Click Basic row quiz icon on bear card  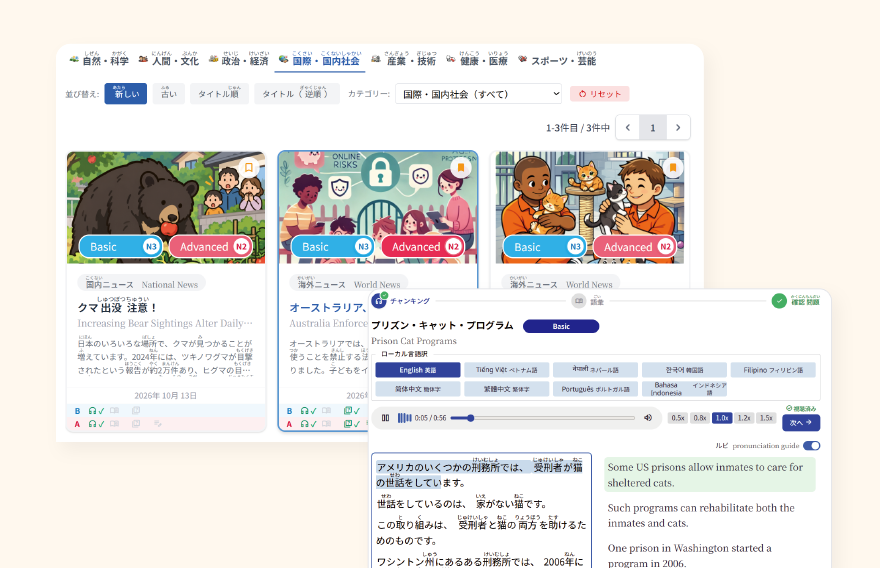[136, 410]
